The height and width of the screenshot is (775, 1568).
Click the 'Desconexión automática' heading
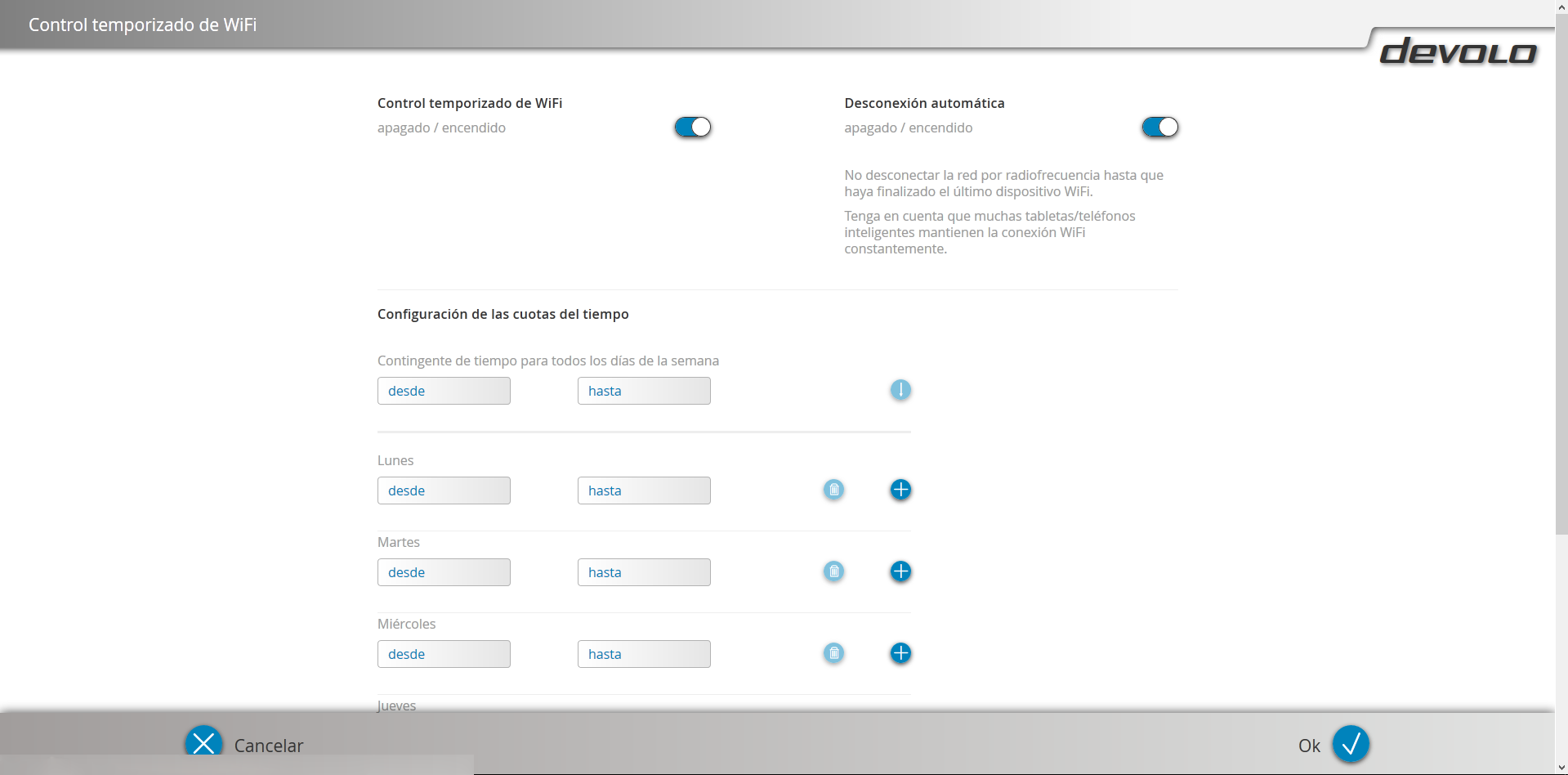click(925, 104)
